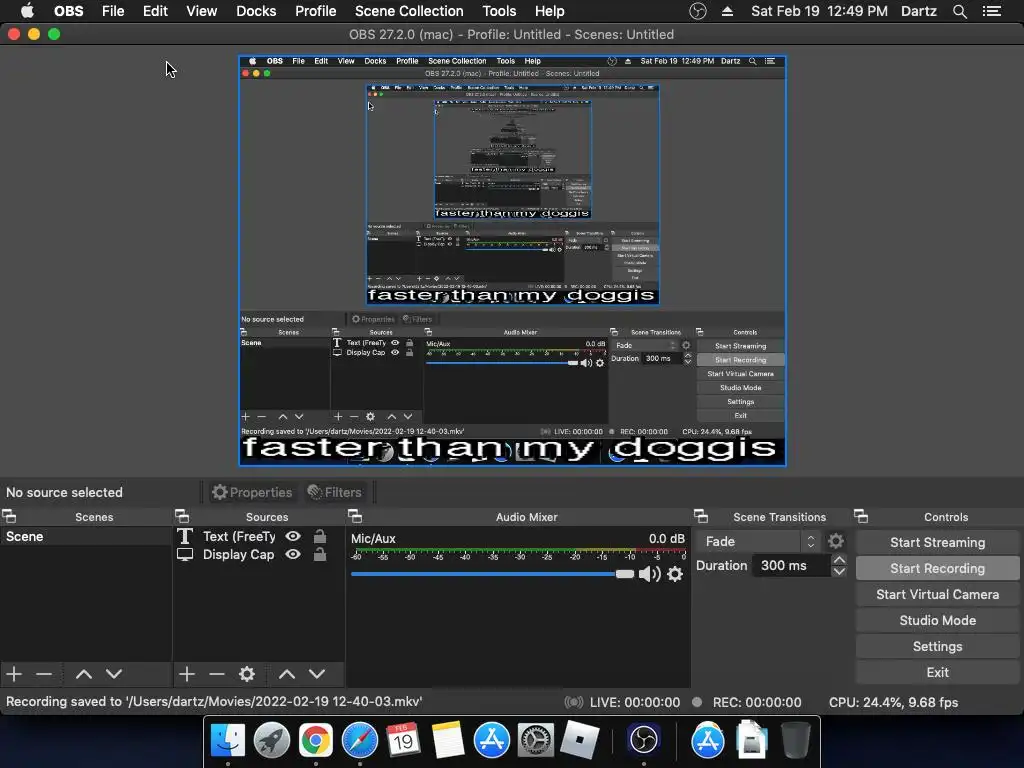The image size is (1024, 768).
Task: Open the Tools menu
Action: coord(499,11)
